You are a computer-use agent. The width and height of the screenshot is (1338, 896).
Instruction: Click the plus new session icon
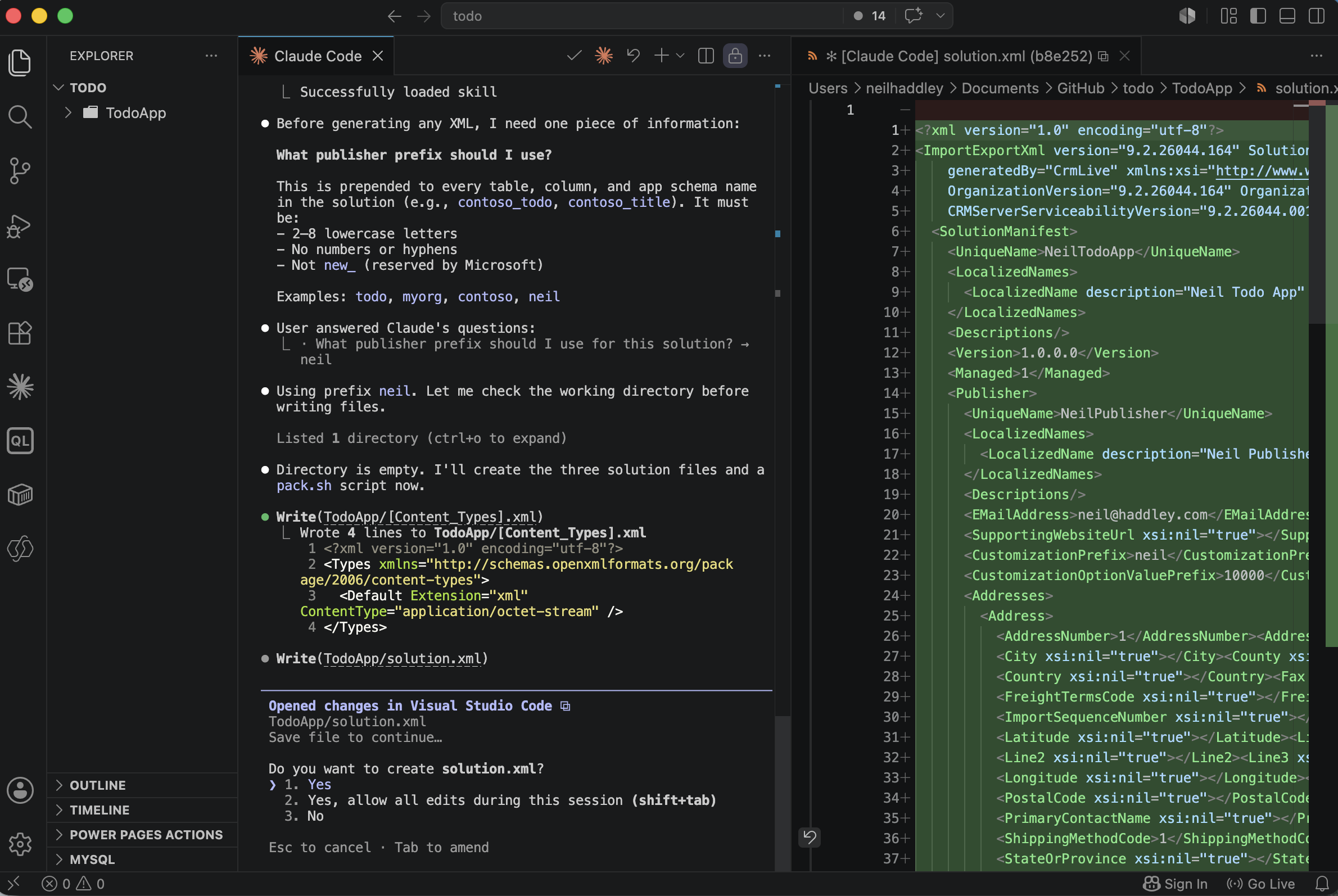661,56
